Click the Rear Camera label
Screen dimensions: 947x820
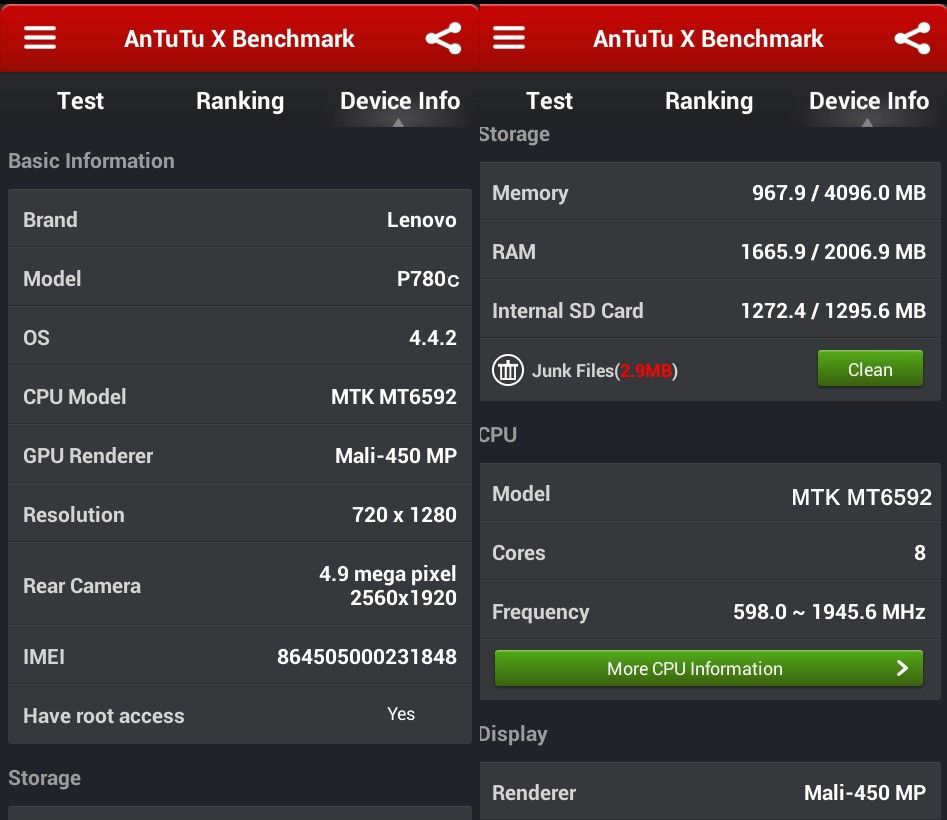(x=82, y=586)
